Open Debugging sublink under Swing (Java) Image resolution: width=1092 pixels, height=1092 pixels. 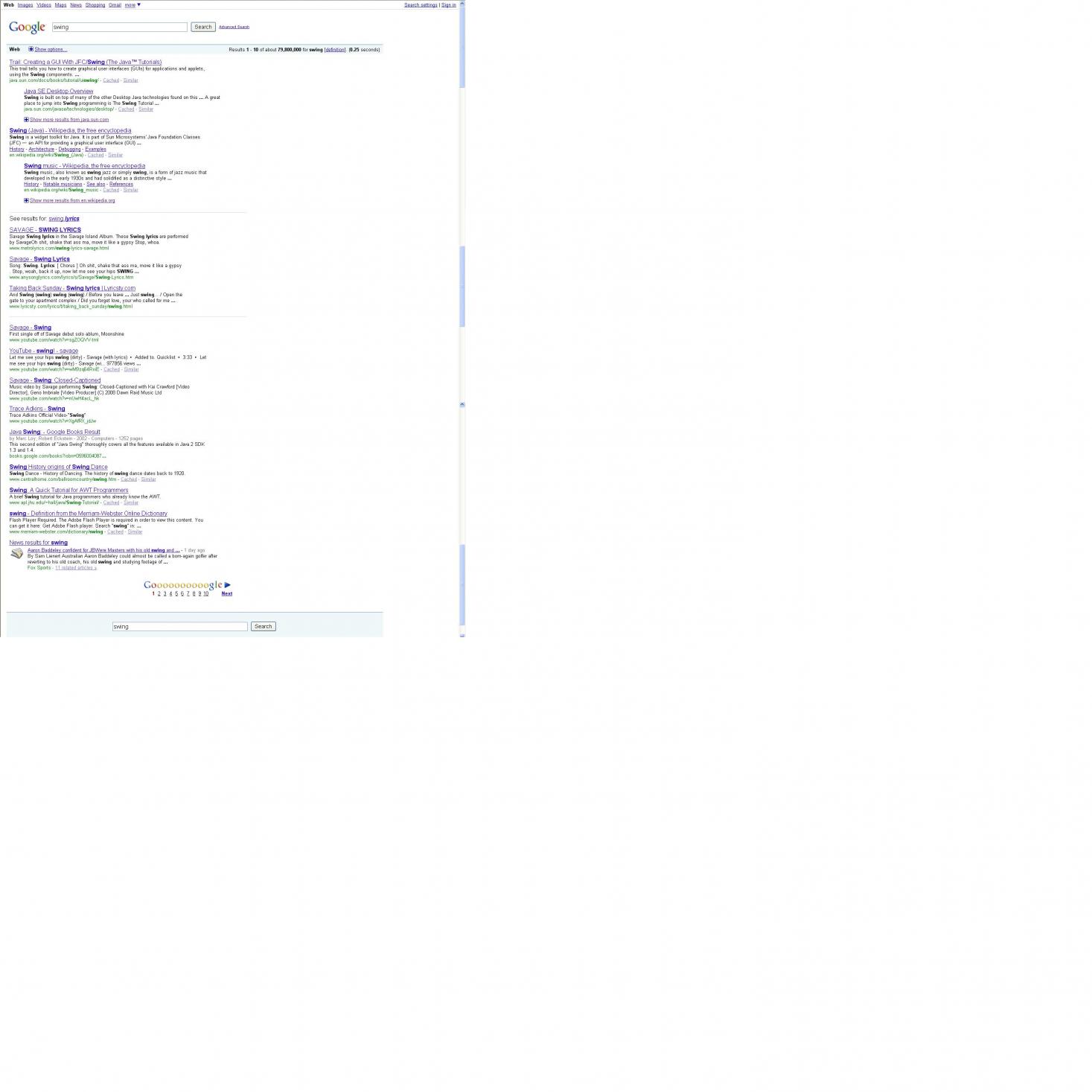(x=70, y=149)
